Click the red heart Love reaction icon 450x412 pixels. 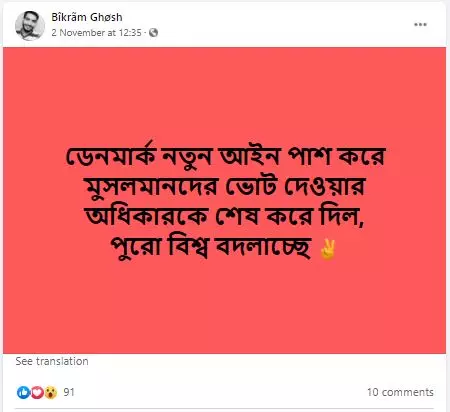point(37,392)
